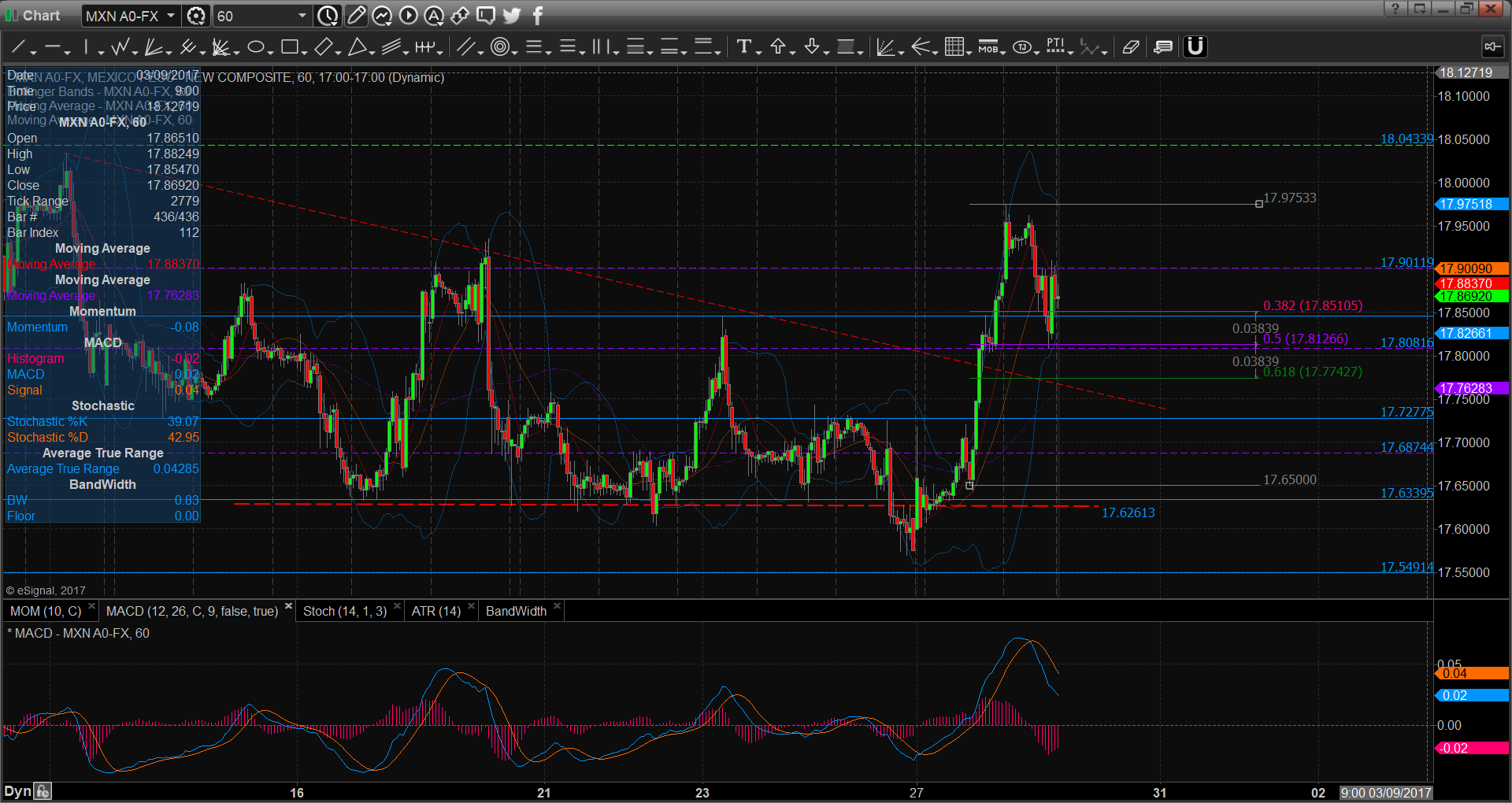
Task: Open the MXN A0-FX symbol dropdown
Action: pyautogui.click(x=170, y=16)
